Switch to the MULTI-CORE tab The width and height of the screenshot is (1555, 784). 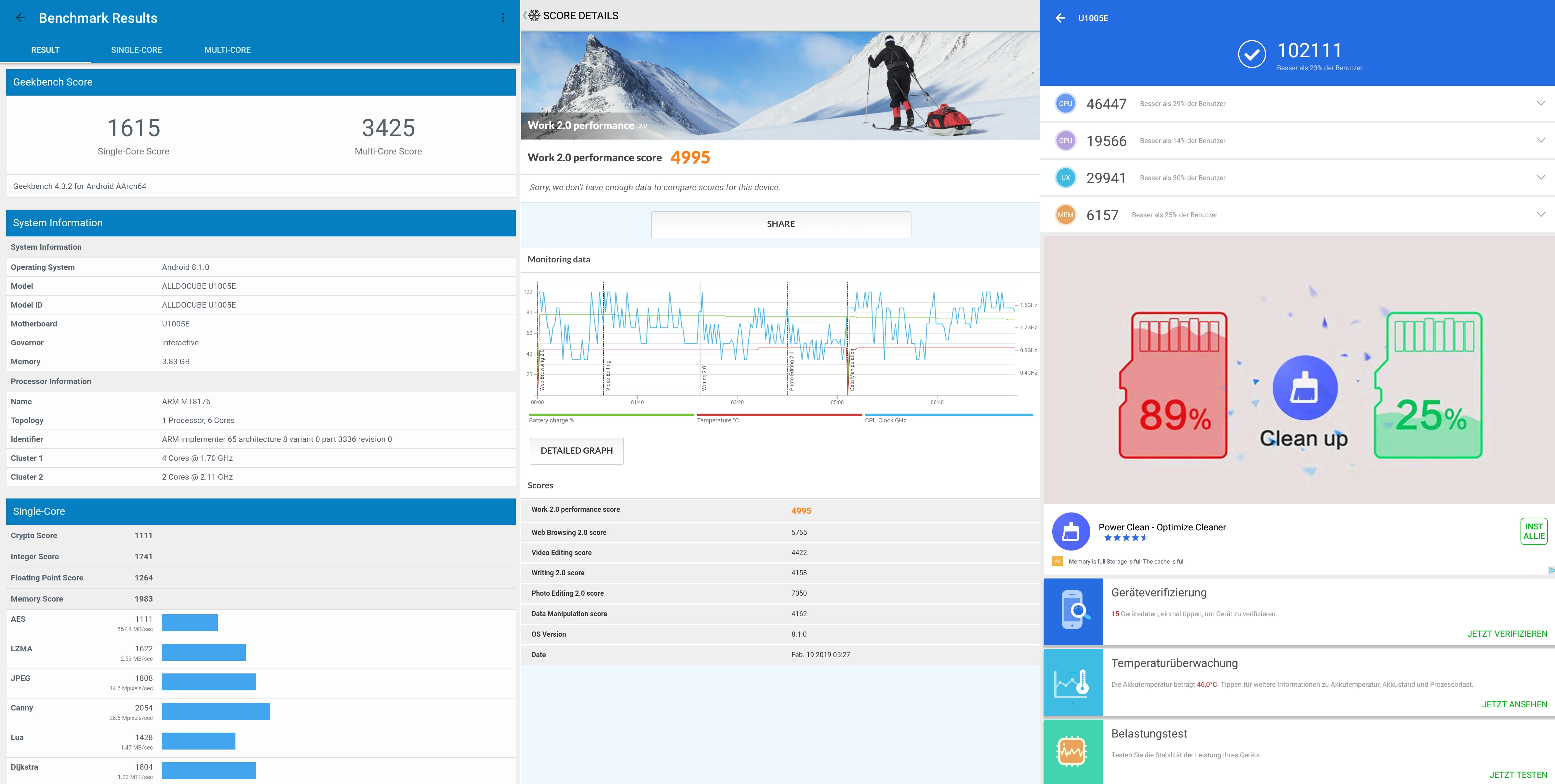click(x=228, y=50)
